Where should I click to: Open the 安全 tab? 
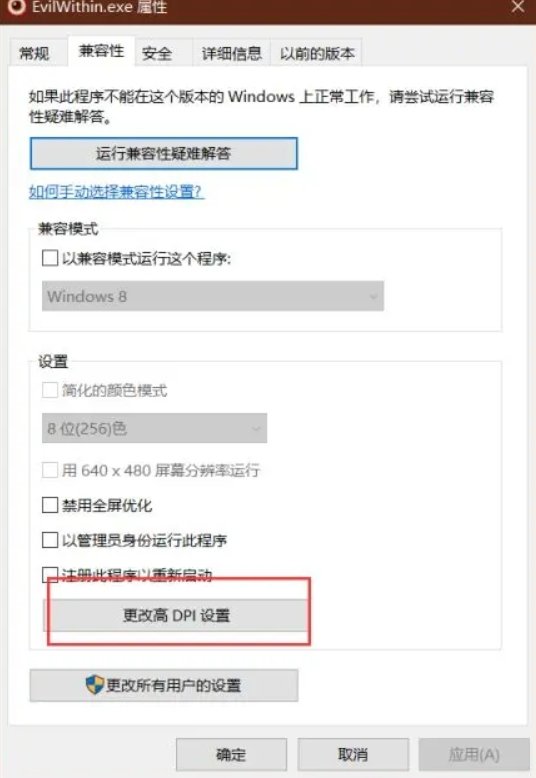click(157, 53)
